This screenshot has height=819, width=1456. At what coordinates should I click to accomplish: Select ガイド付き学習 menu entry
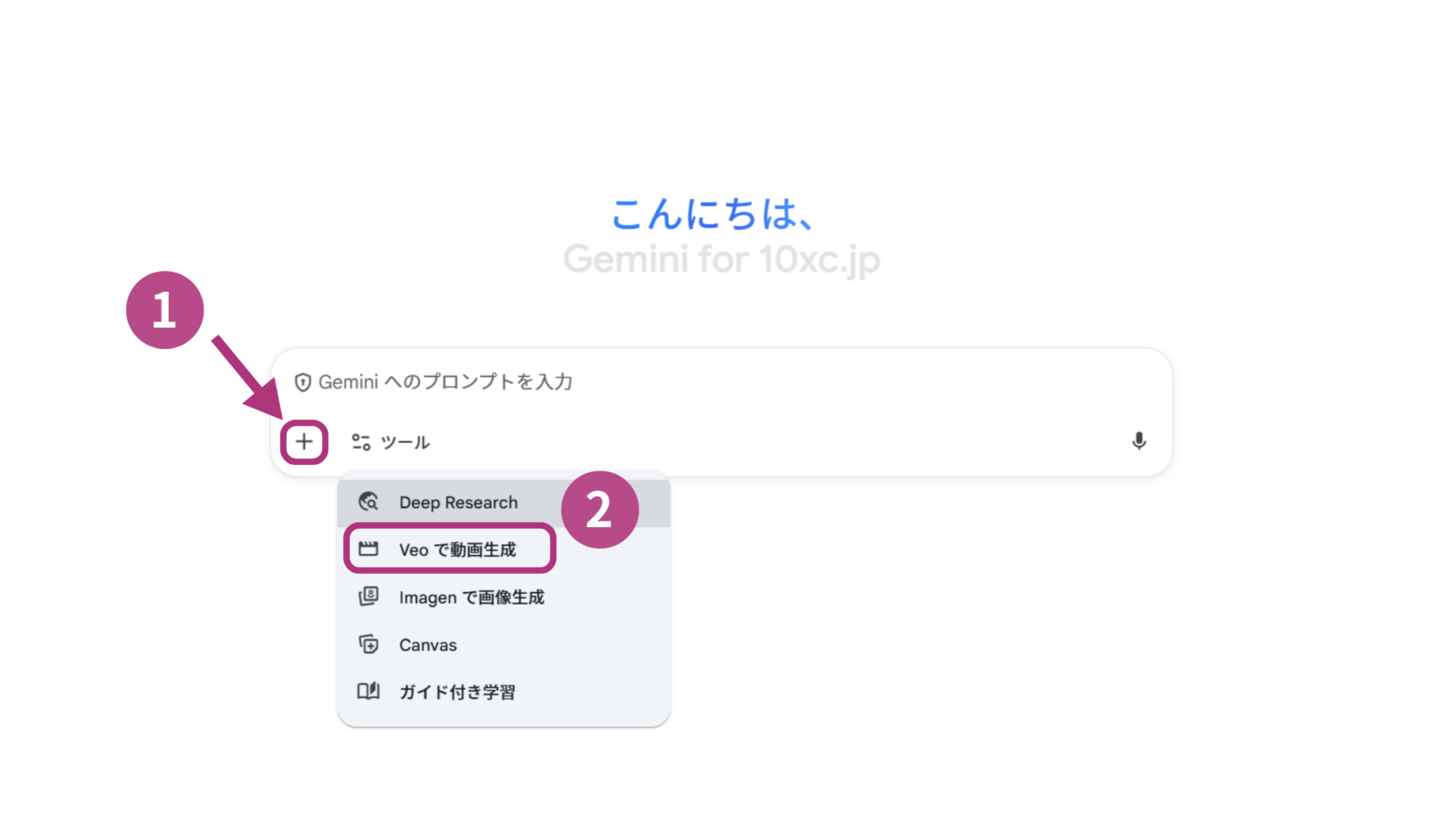coord(459,691)
